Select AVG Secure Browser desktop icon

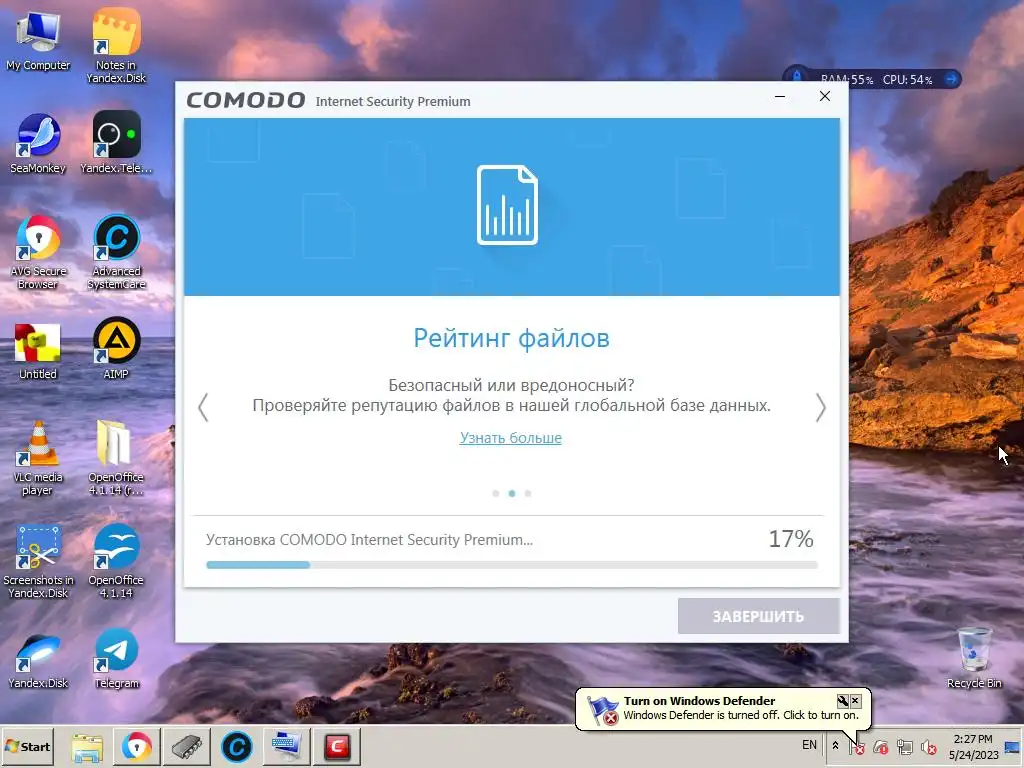pos(38,252)
